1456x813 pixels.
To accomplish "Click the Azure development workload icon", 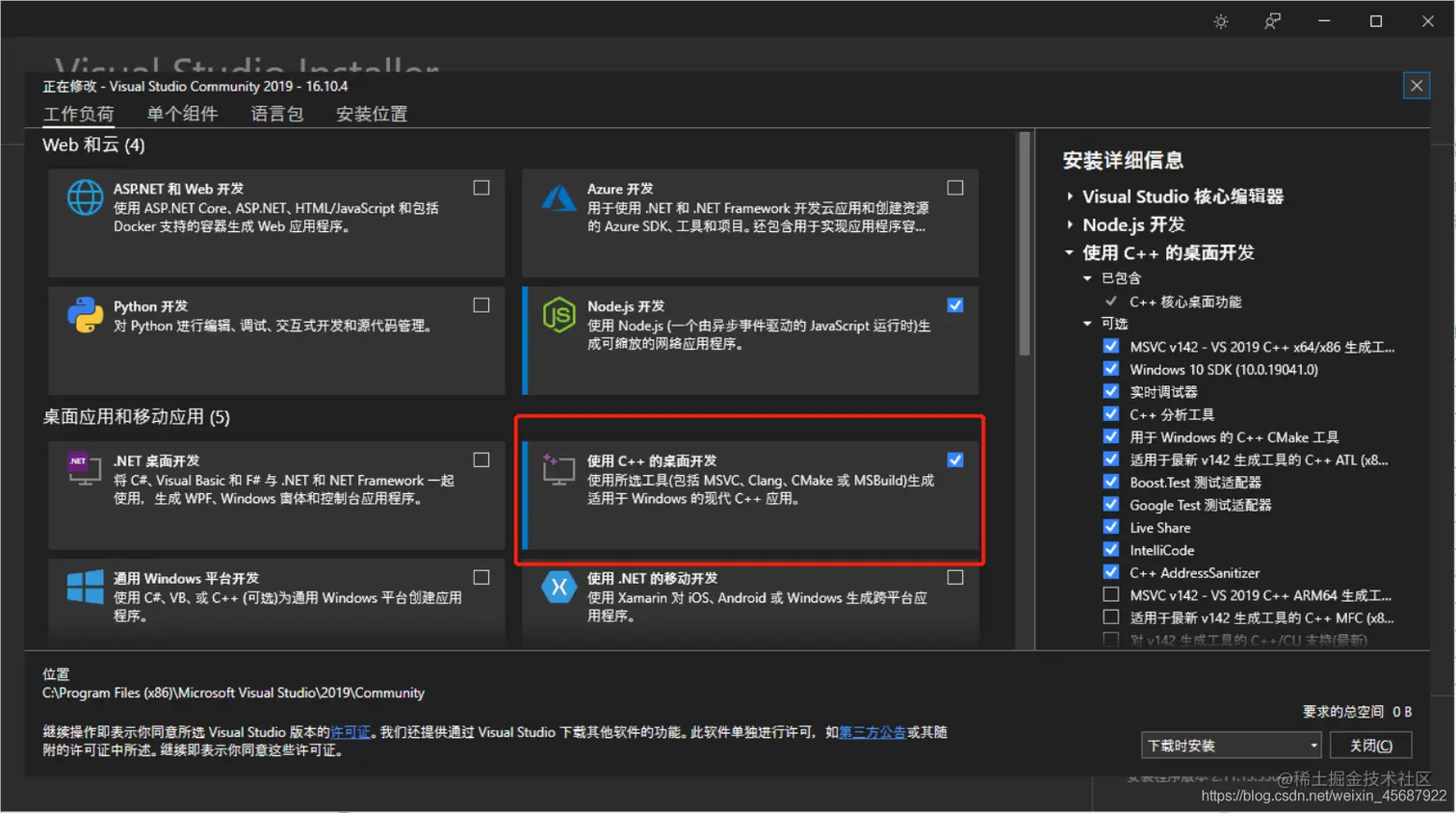I will point(559,197).
